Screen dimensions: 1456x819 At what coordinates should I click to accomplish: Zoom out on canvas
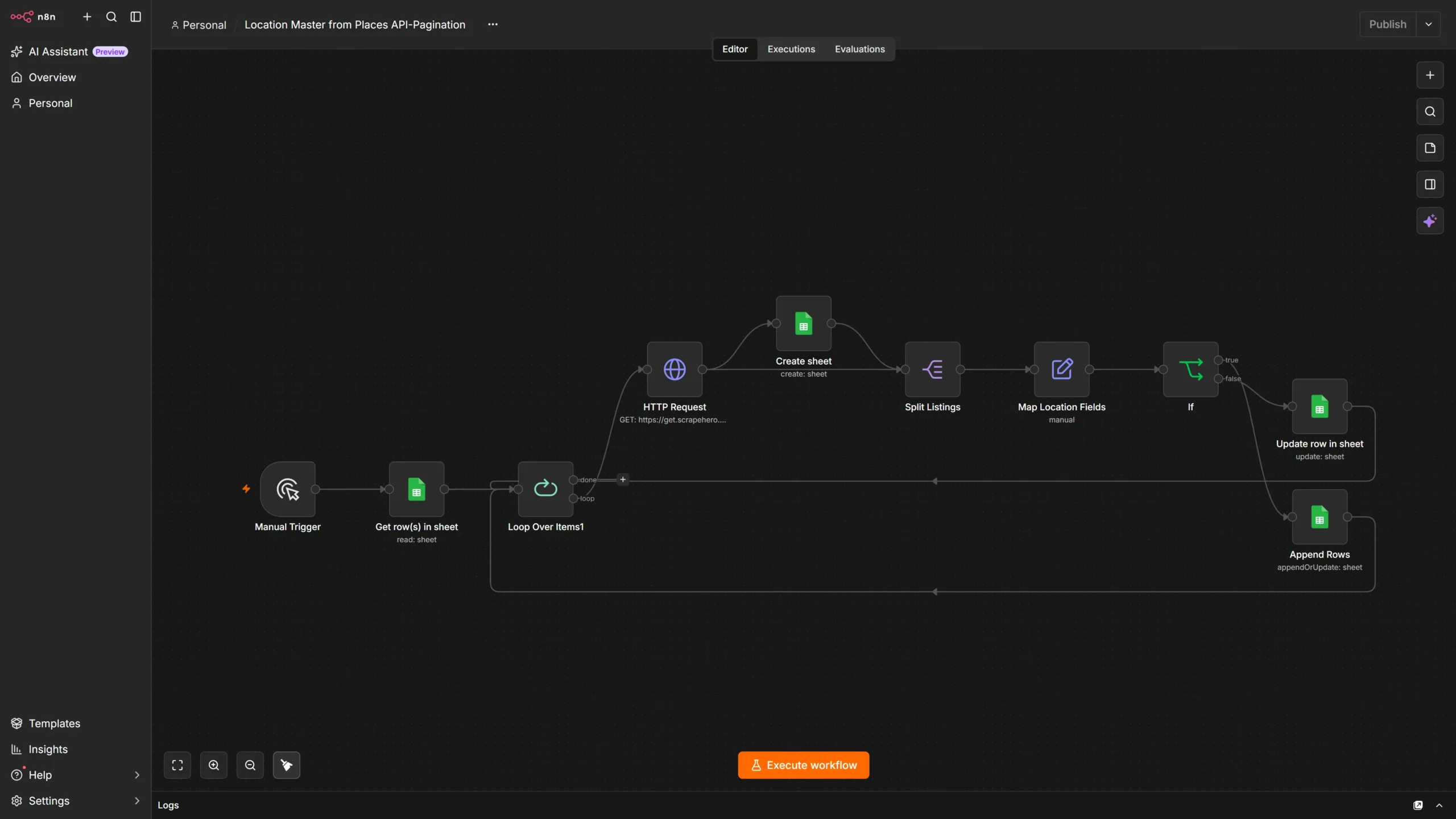coord(250,765)
